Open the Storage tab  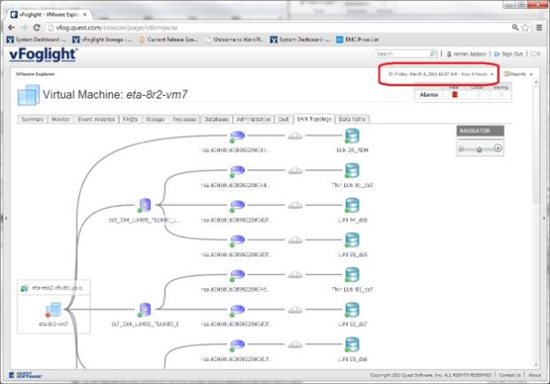[x=155, y=119]
